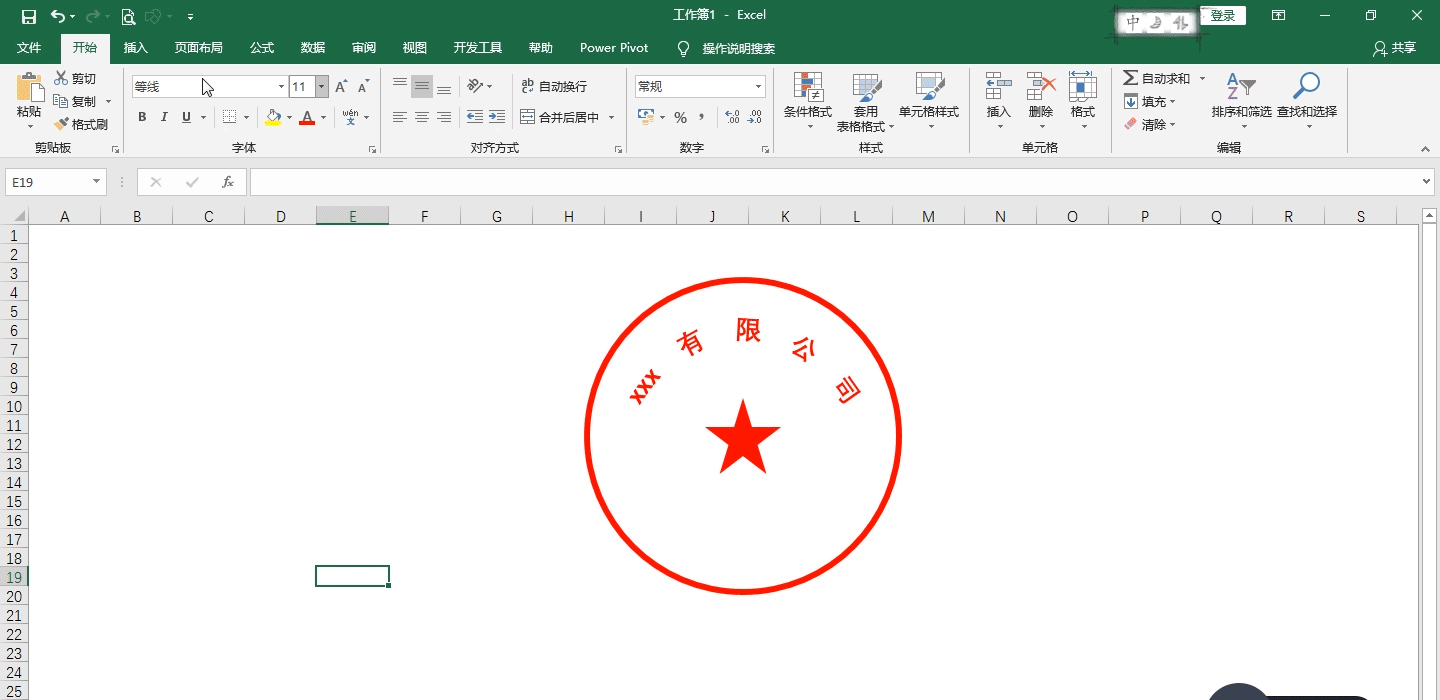Click the Share (共享) button
1440x700 pixels.
click(1395, 48)
